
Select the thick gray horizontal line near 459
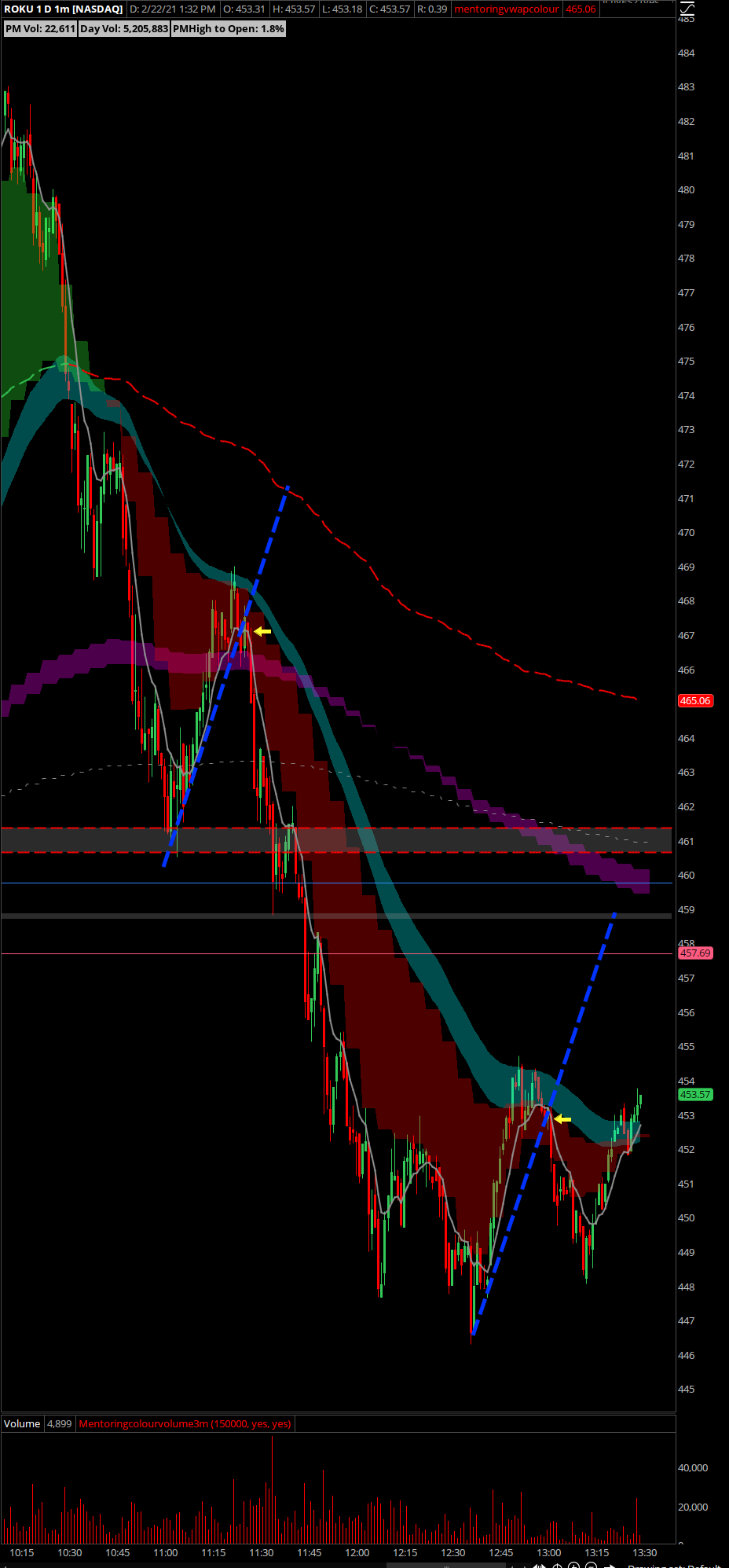tap(336, 916)
